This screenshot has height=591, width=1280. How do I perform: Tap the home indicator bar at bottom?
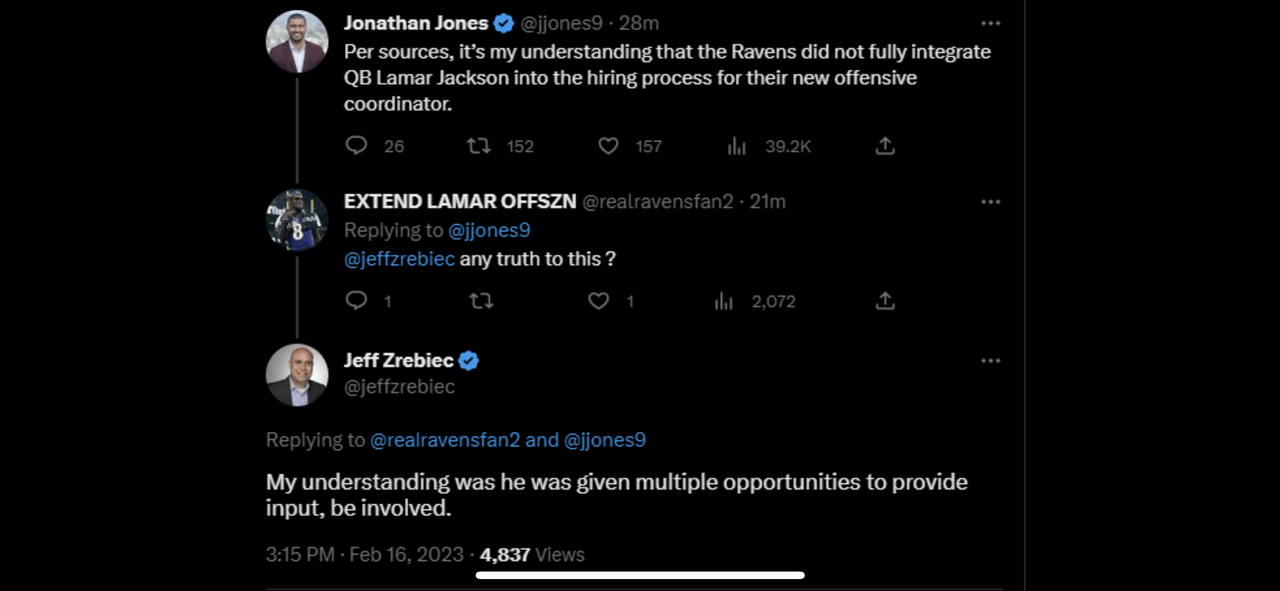point(640,575)
